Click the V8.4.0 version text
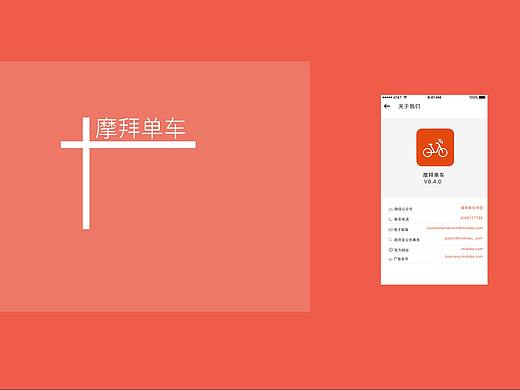 pos(433,182)
